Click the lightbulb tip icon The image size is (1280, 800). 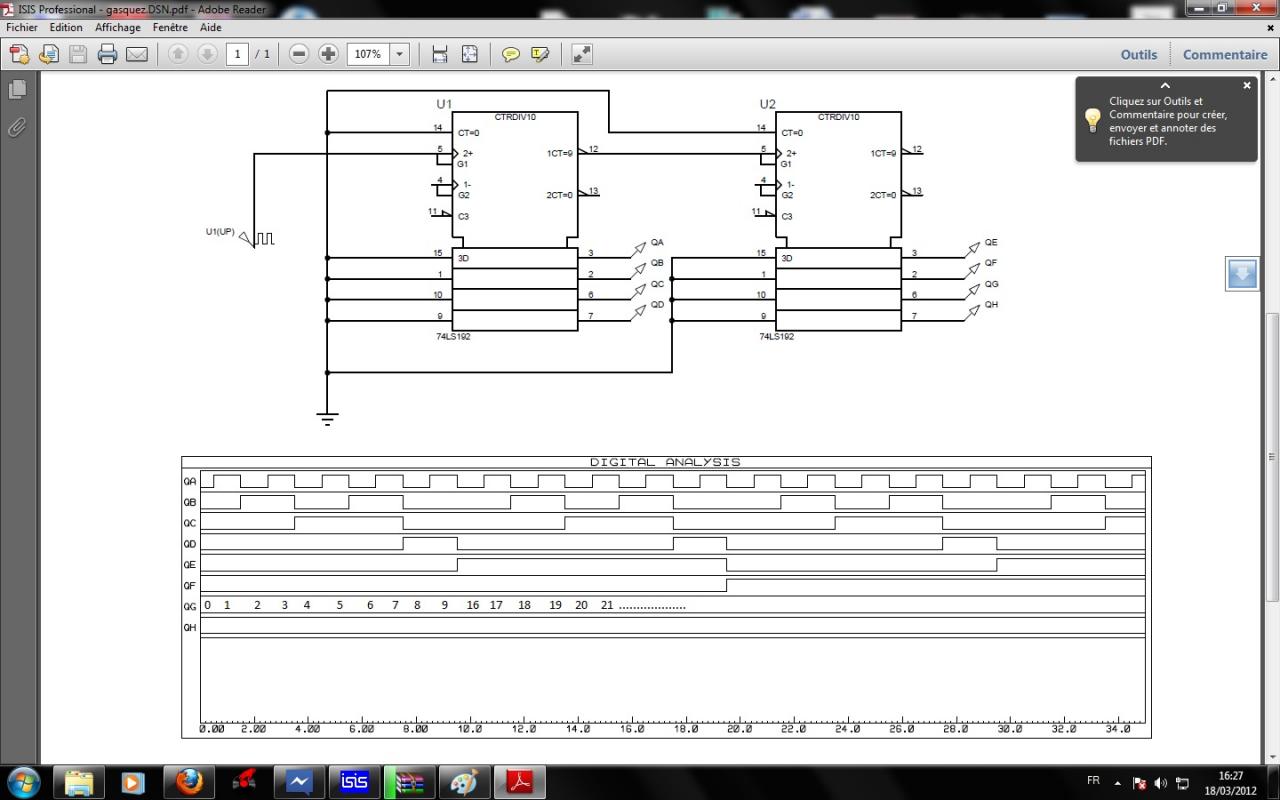[1093, 120]
